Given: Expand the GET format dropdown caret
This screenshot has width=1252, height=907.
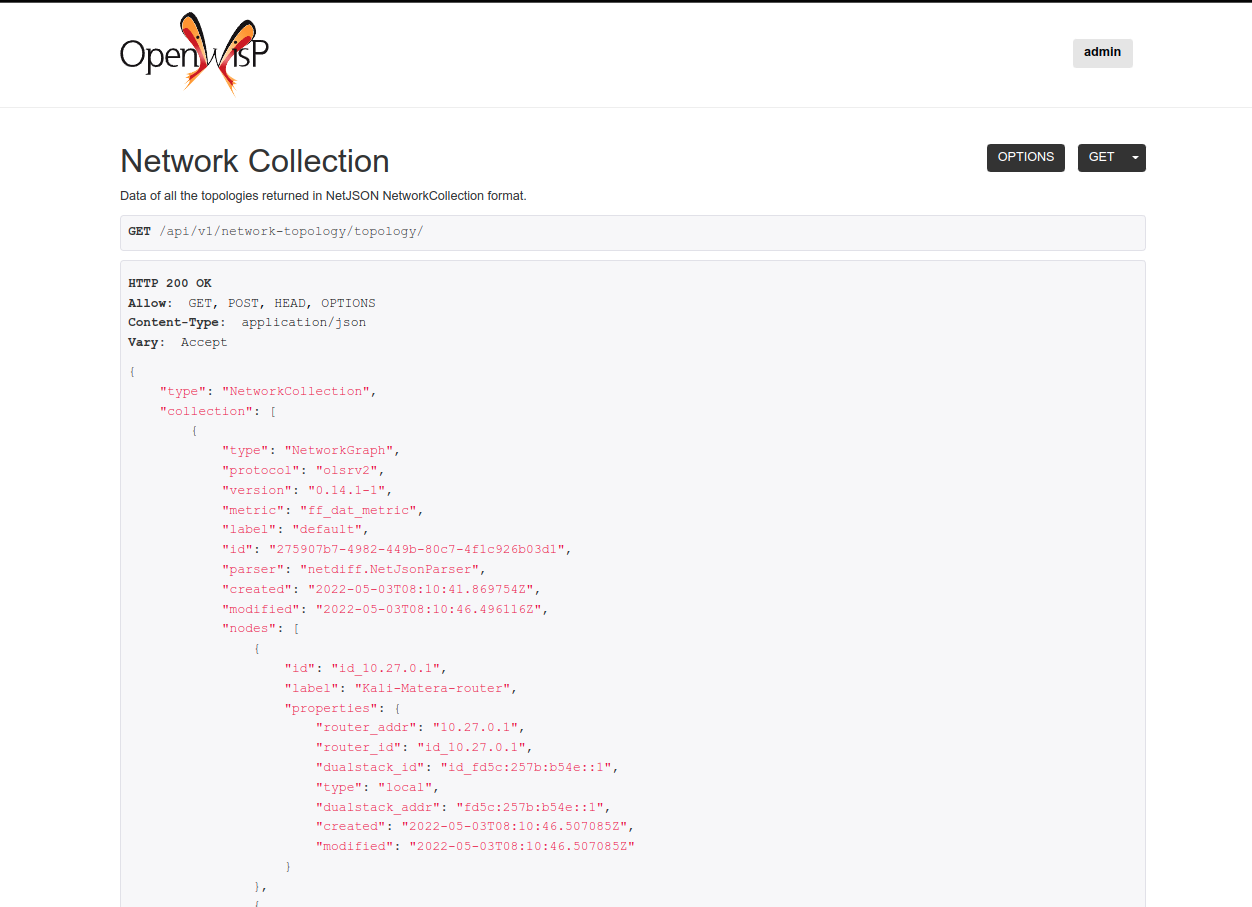Looking at the screenshot, I should (1135, 158).
